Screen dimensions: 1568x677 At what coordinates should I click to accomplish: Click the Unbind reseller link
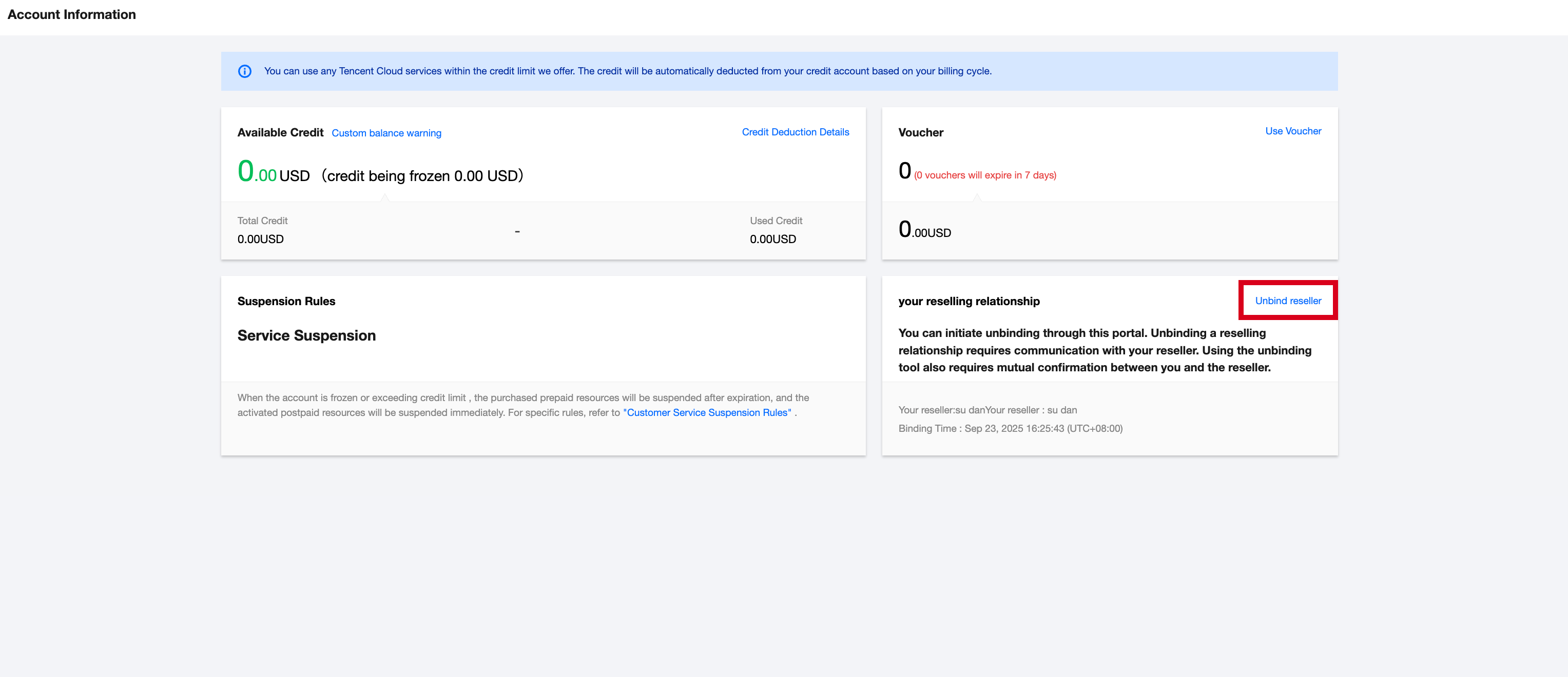pyautogui.click(x=1288, y=301)
